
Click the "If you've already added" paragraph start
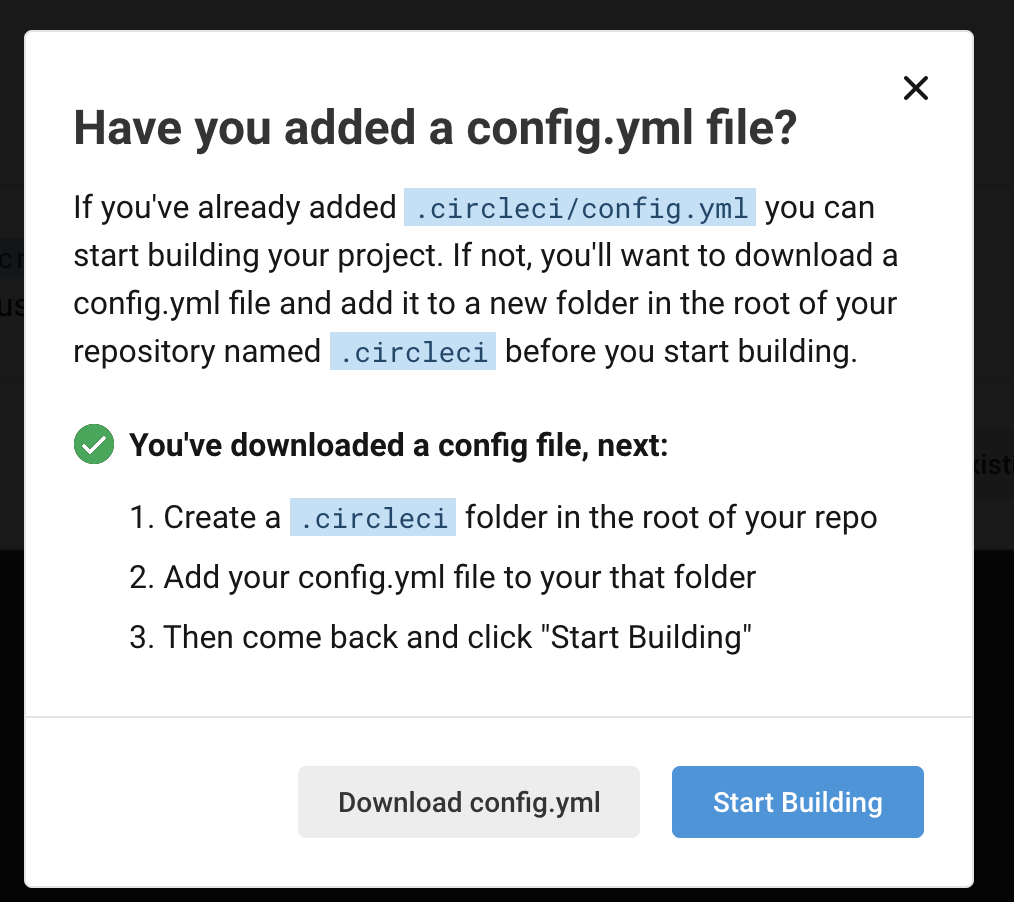[x=235, y=208]
